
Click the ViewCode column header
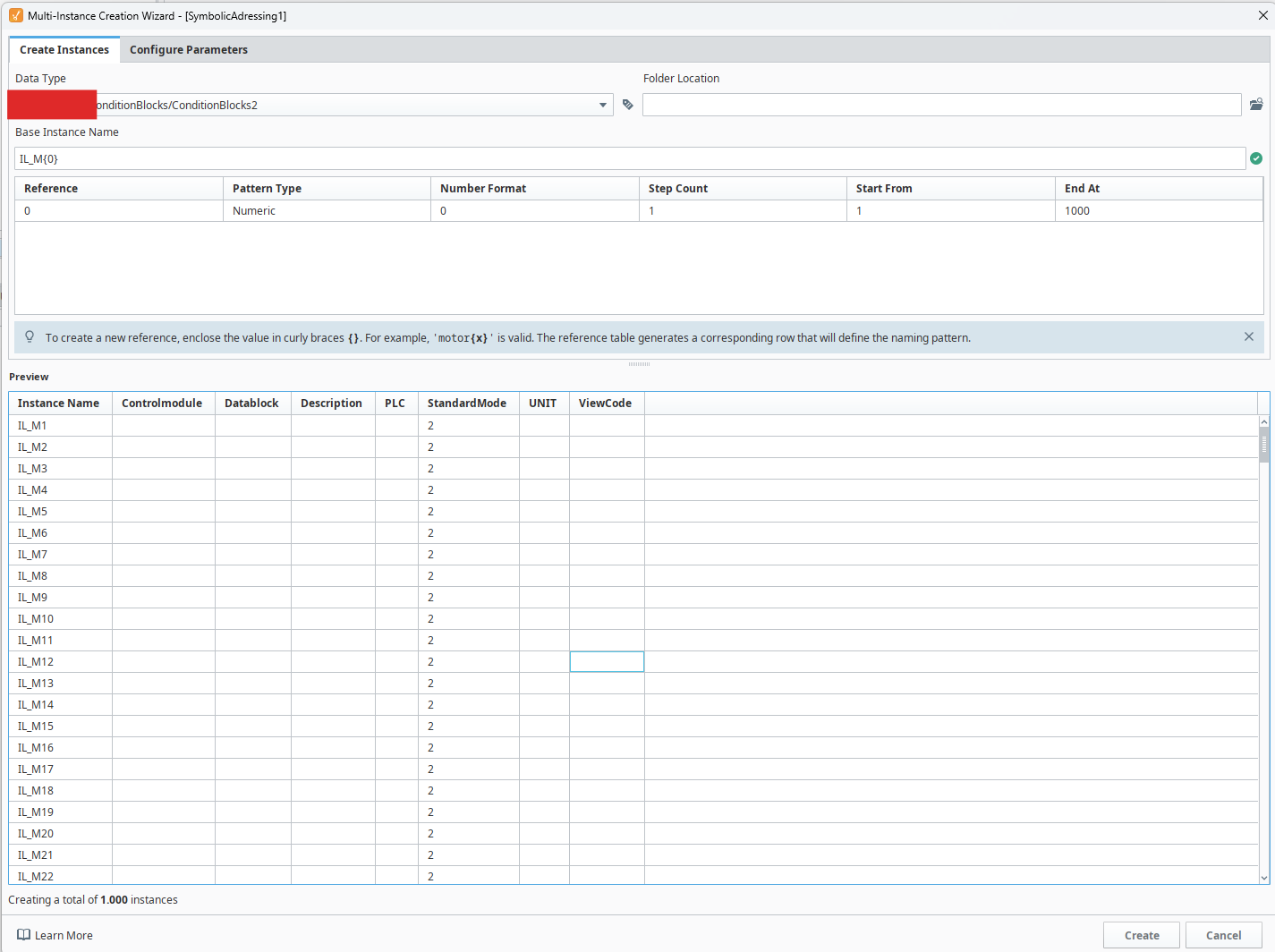607,404
